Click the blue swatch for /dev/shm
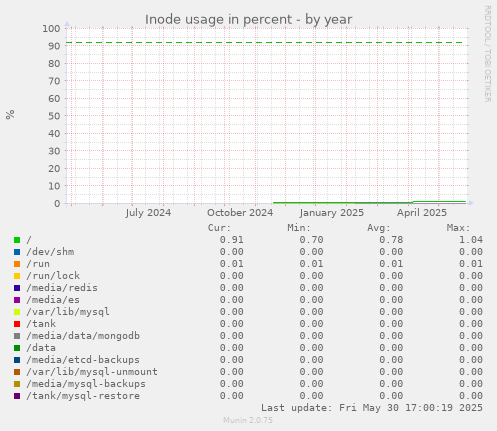Image resolution: width=497 pixels, height=431 pixels. pyautogui.click(x=17, y=252)
